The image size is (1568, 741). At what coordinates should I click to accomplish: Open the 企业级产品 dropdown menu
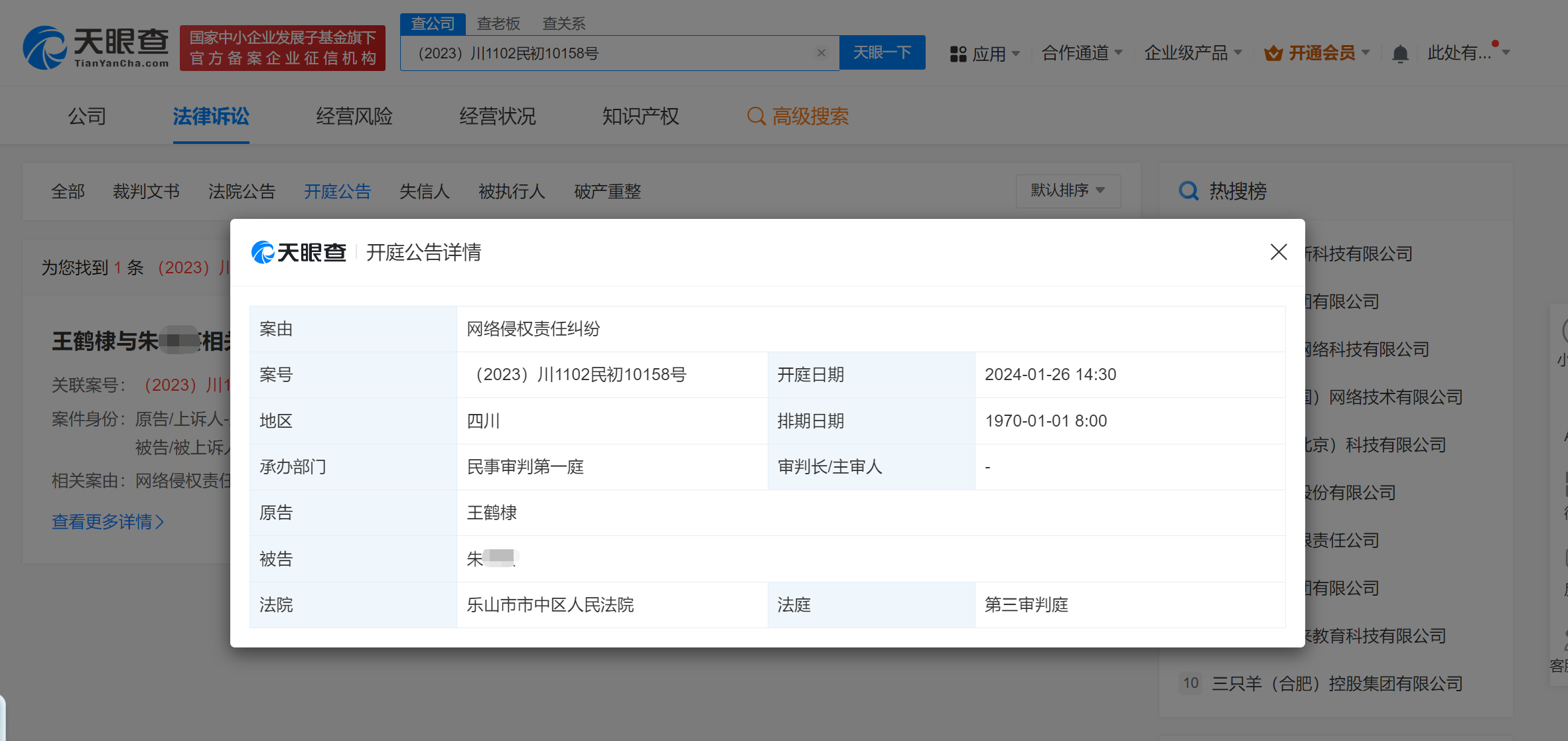1192,53
